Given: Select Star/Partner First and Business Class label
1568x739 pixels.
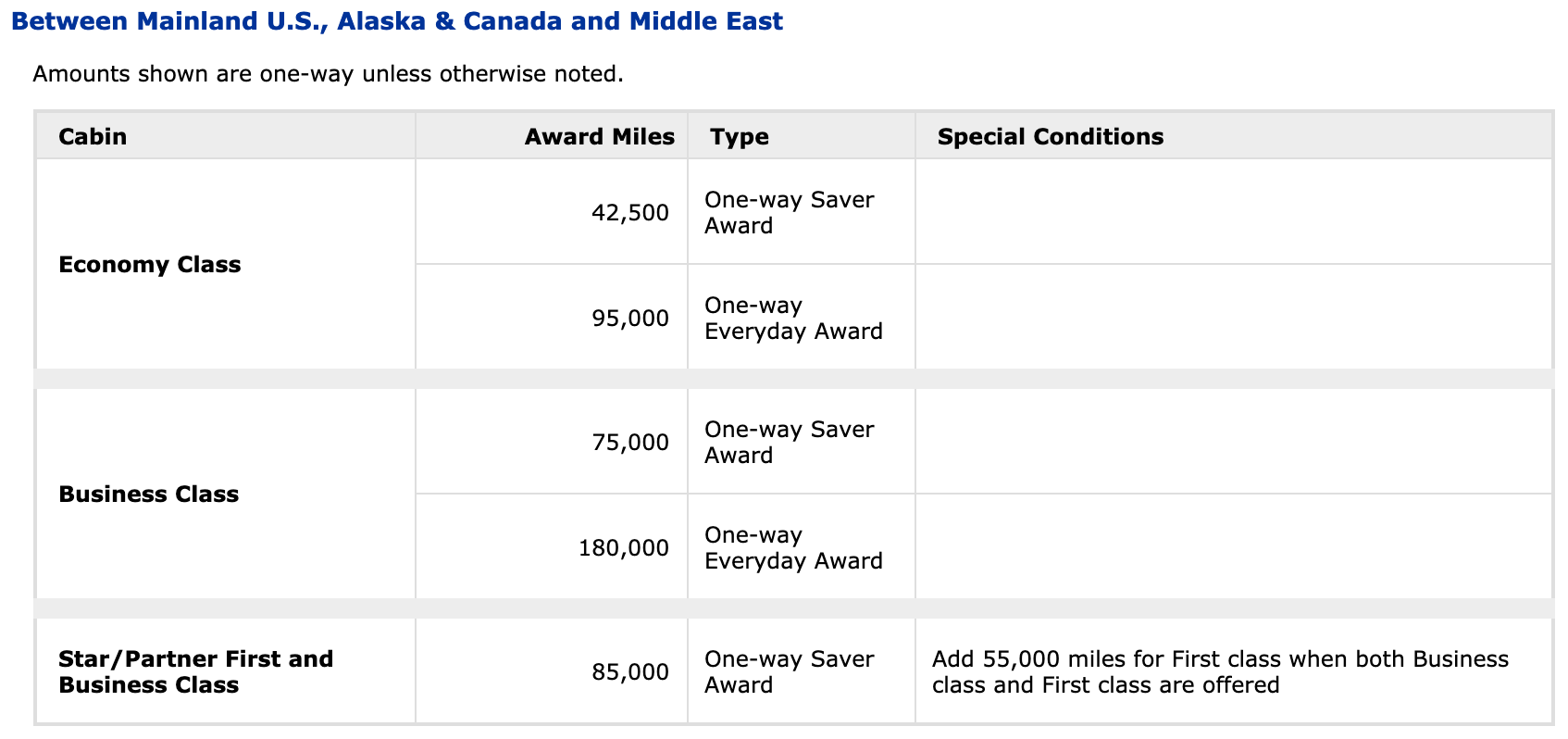Looking at the screenshot, I should [x=195, y=672].
